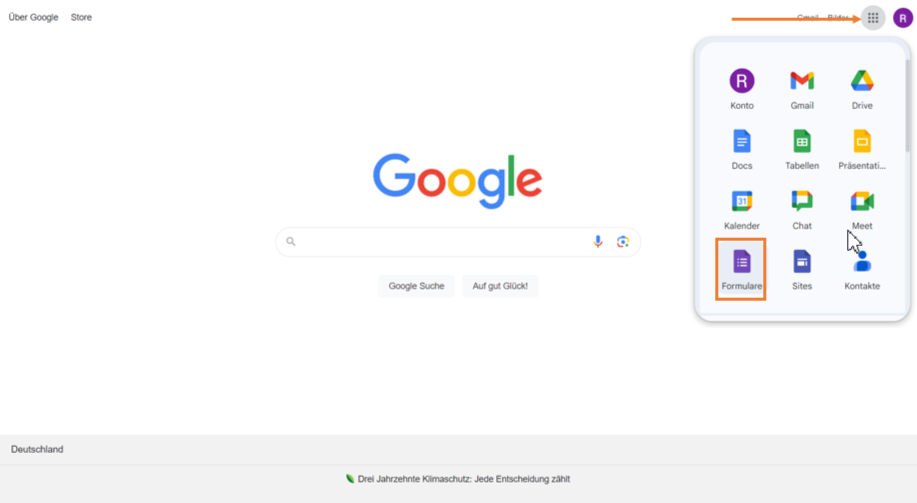Open the Präsentationen (Slides) app
Image resolution: width=917 pixels, height=503 pixels.
tap(862, 149)
